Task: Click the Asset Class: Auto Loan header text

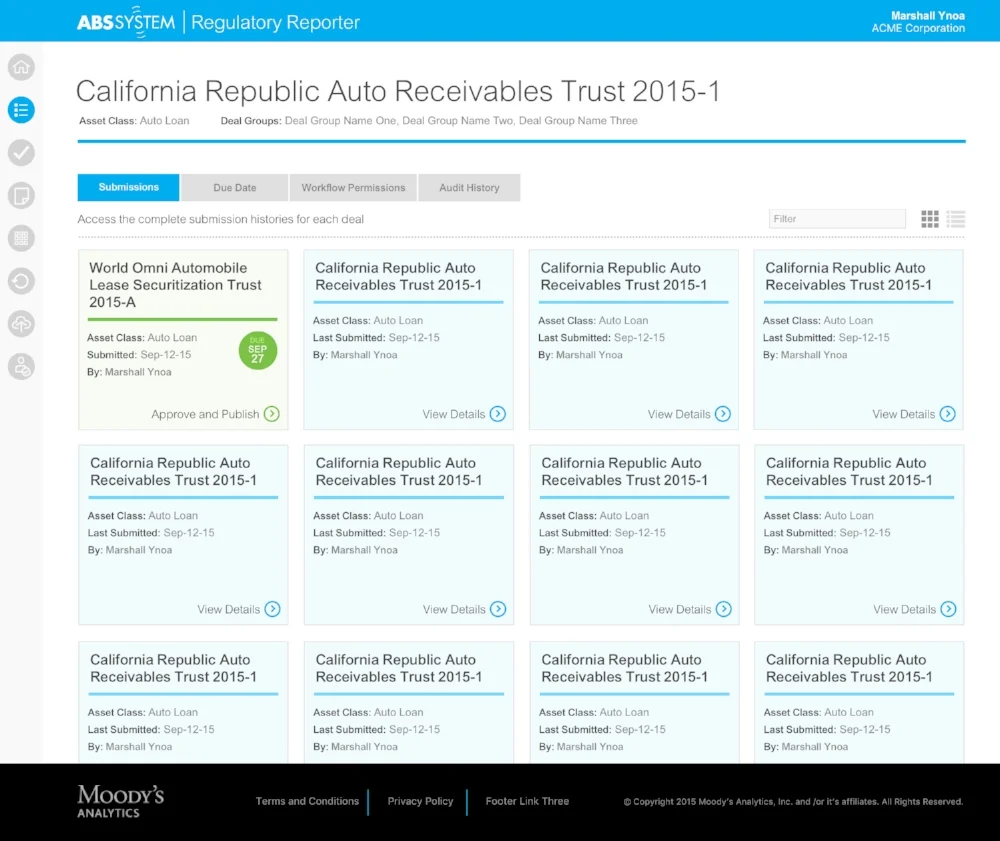Action: [x=134, y=121]
